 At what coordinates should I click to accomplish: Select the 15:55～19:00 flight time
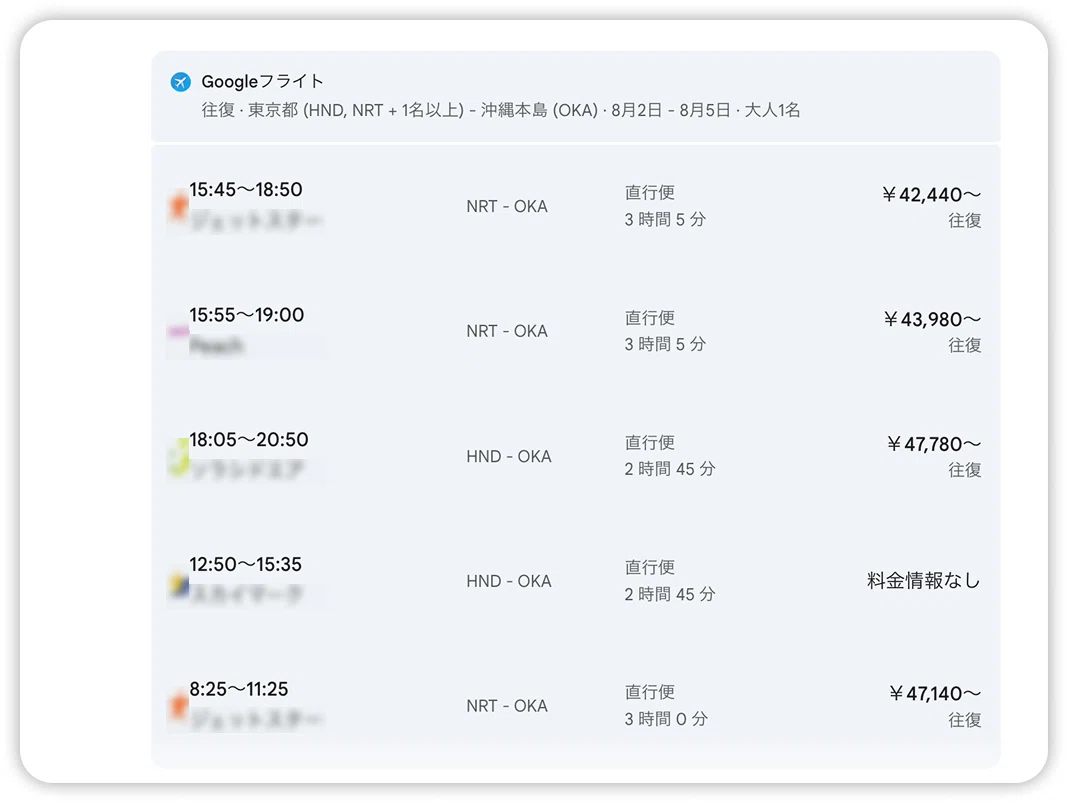click(247, 315)
